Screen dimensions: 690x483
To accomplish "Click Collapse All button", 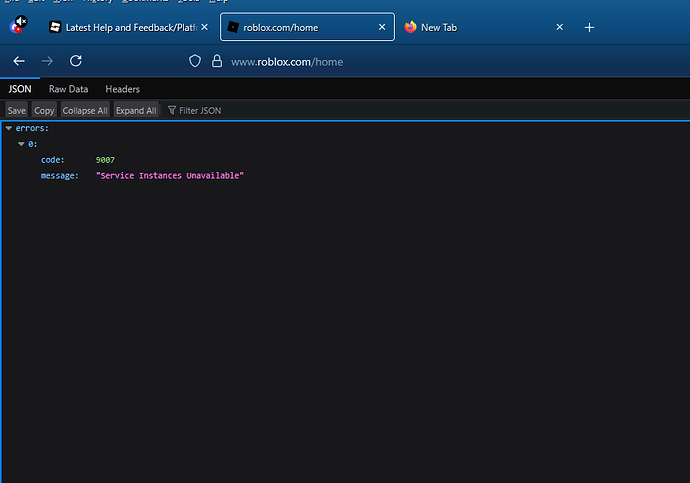I will click(85, 110).
